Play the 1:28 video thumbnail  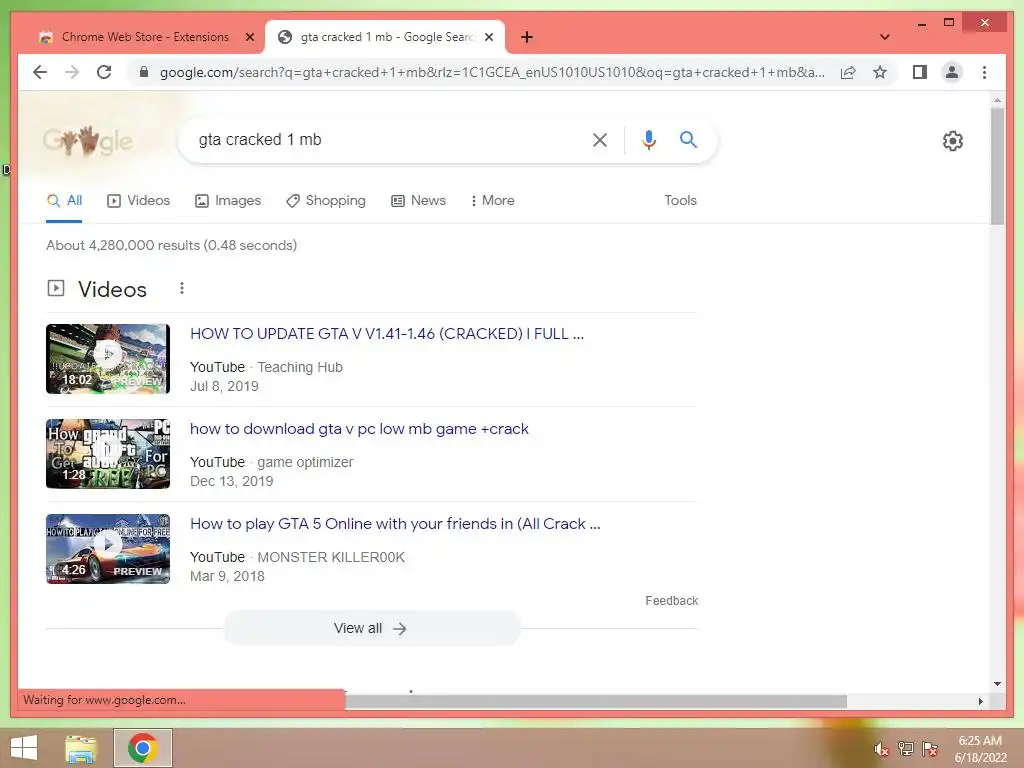(x=108, y=454)
